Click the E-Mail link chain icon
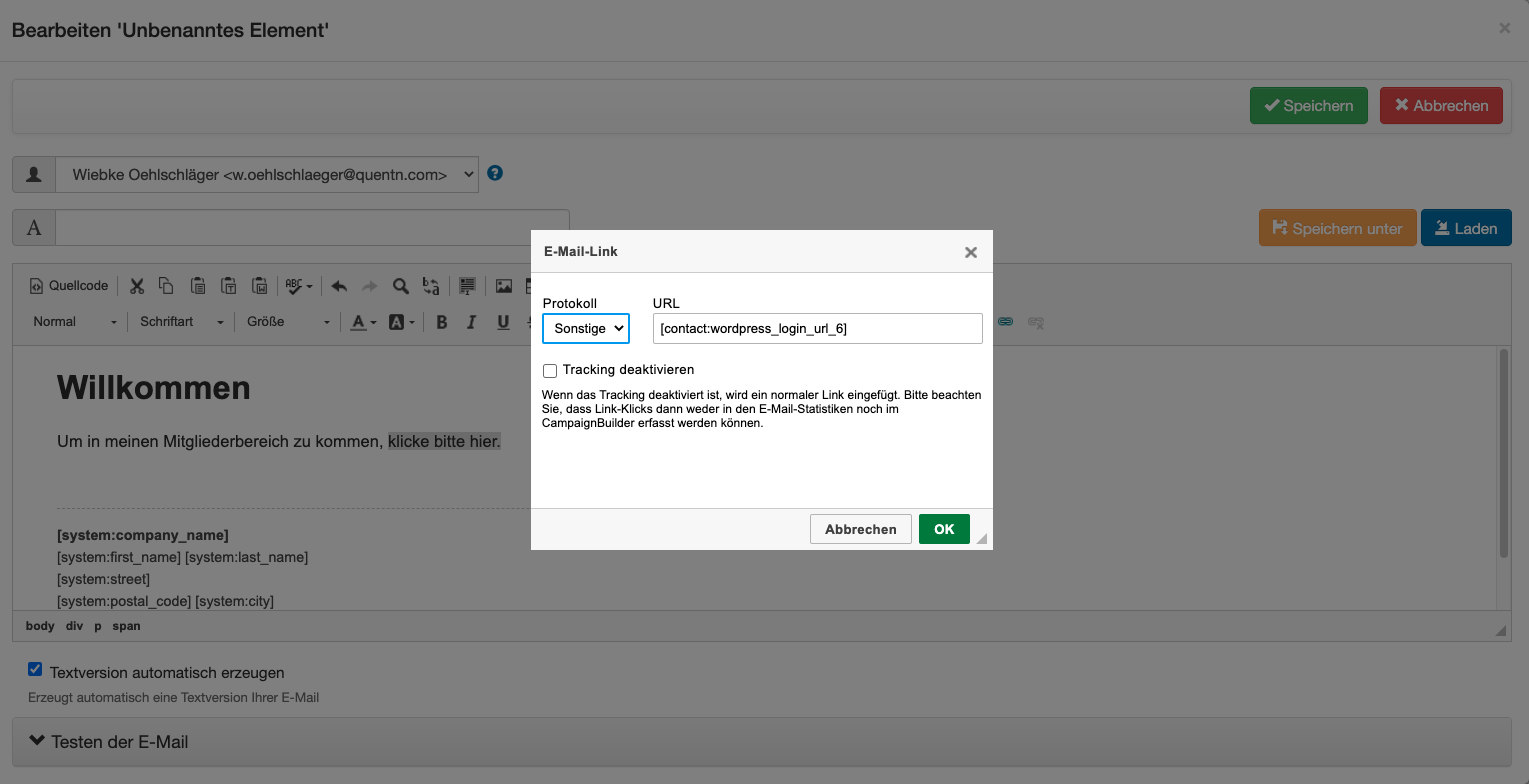The width and height of the screenshot is (1529, 784). 1006,322
